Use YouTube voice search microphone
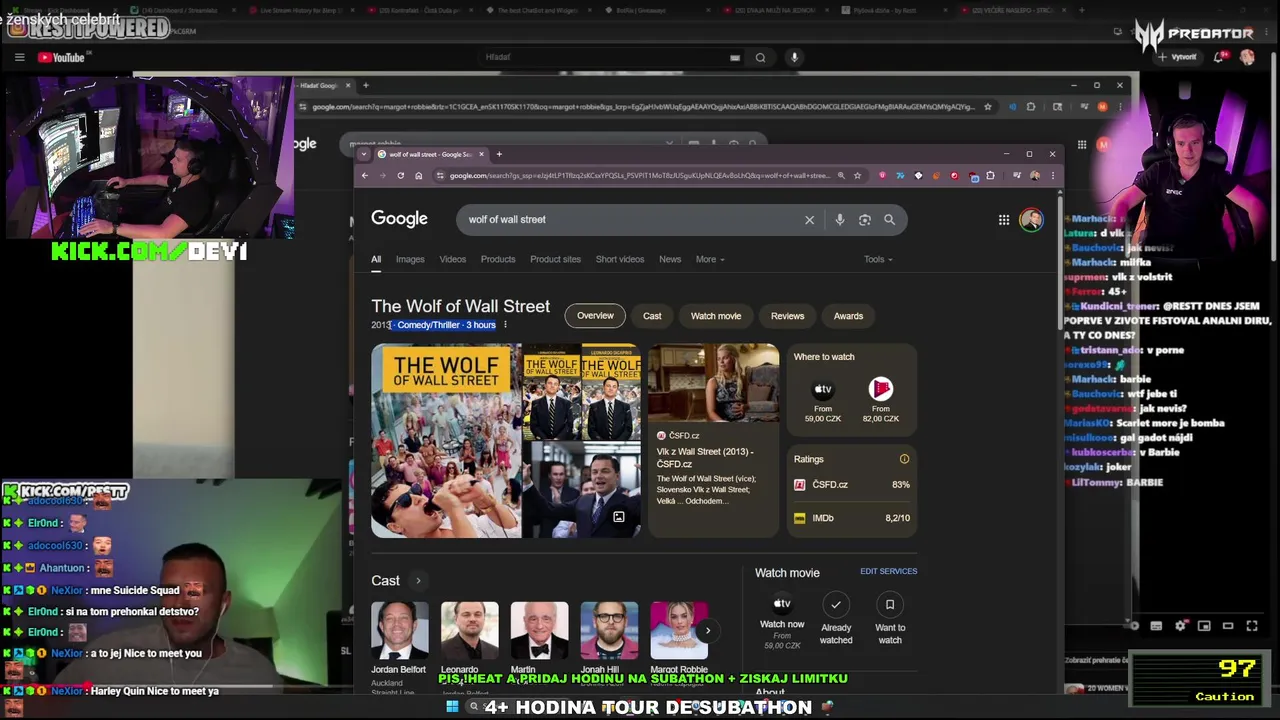The height and width of the screenshot is (720, 1280). point(794,57)
